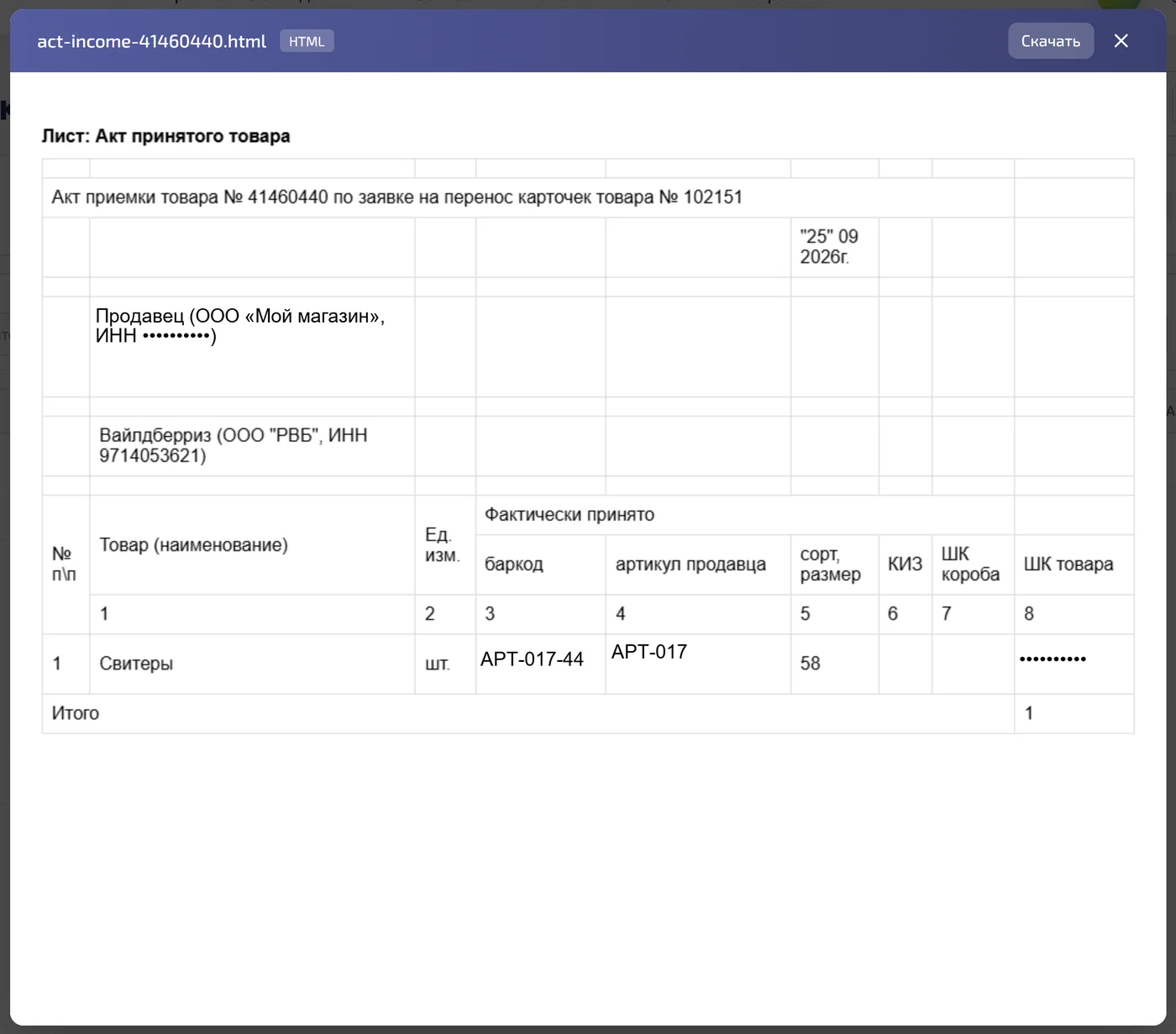Click the masked ШК товара value in Свитеры row
This screenshot has height=1034, width=1176.
(x=1053, y=659)
